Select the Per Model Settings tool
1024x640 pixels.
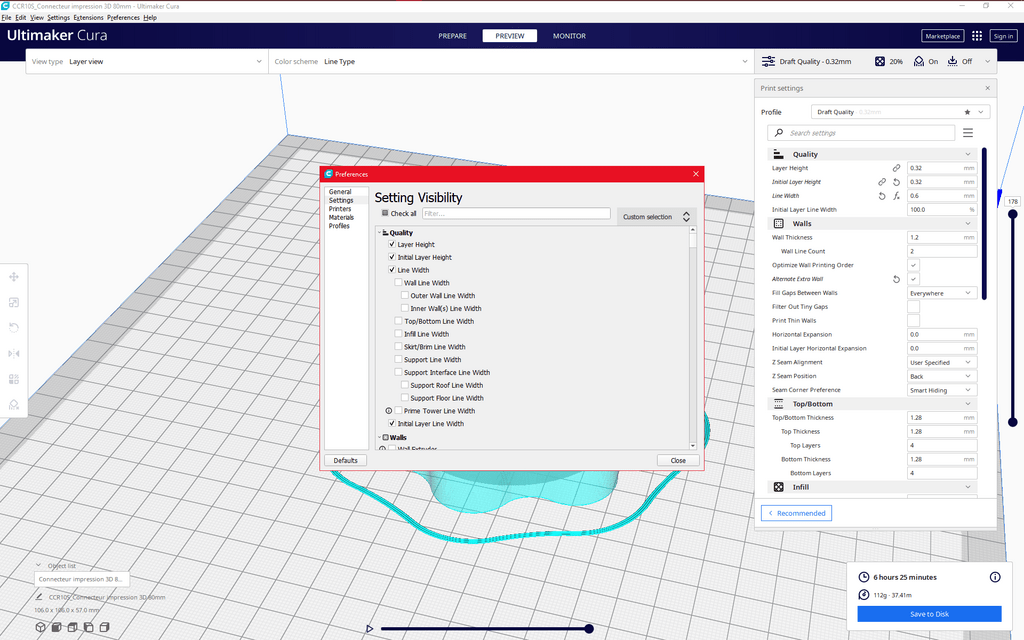[x=14, y=379]
